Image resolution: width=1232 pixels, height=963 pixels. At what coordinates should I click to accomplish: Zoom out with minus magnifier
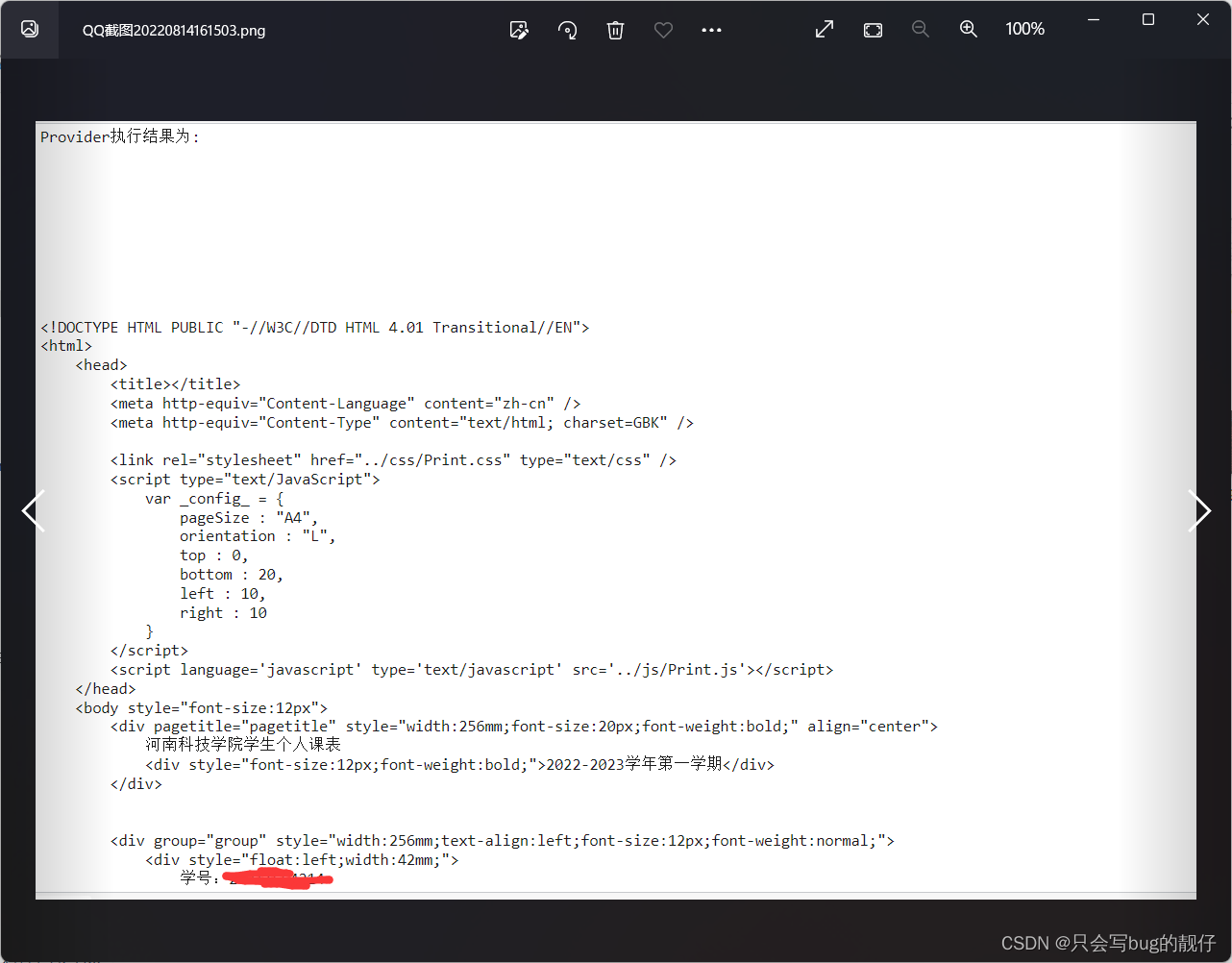pos(920,30)
